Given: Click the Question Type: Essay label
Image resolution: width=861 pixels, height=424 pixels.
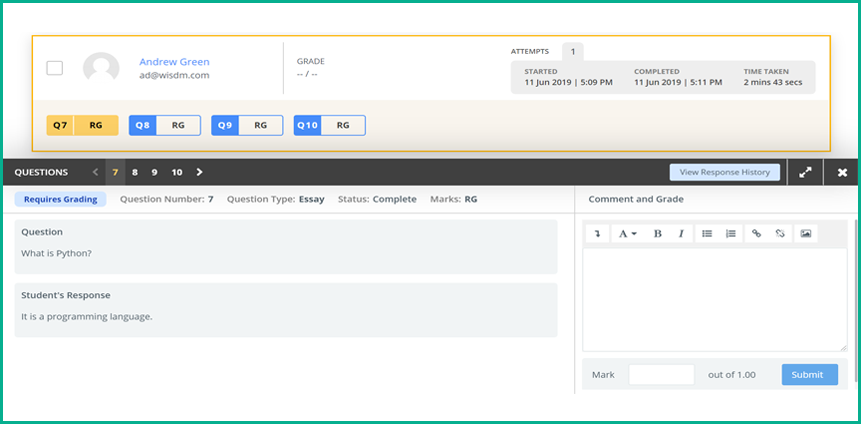Looking at the screenshot, I should (276, 199).
